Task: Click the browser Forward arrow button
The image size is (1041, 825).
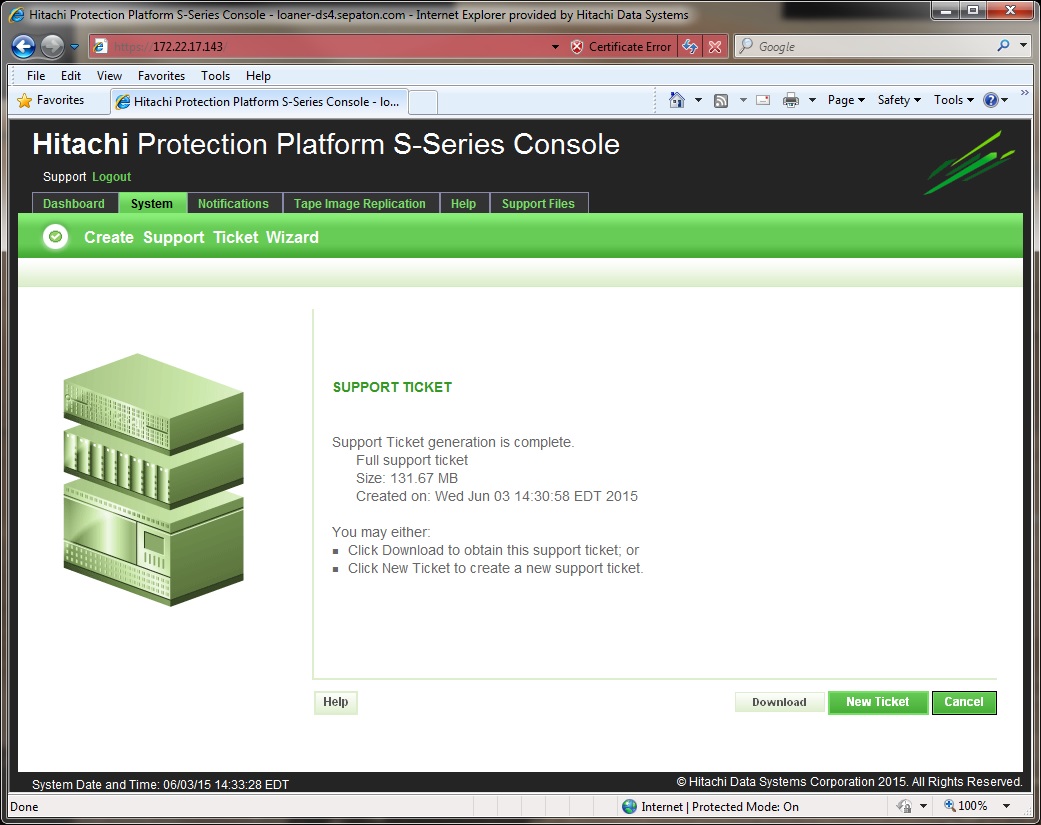Action: point(52,46)
